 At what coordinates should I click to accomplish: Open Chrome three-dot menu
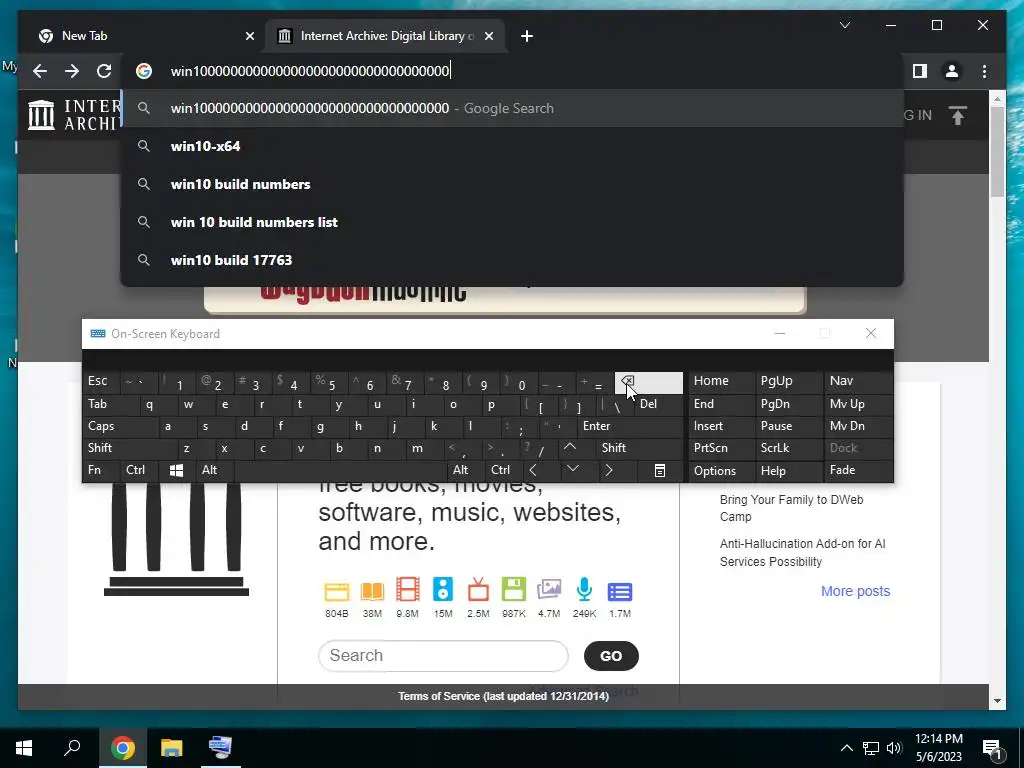pos(984,71)
